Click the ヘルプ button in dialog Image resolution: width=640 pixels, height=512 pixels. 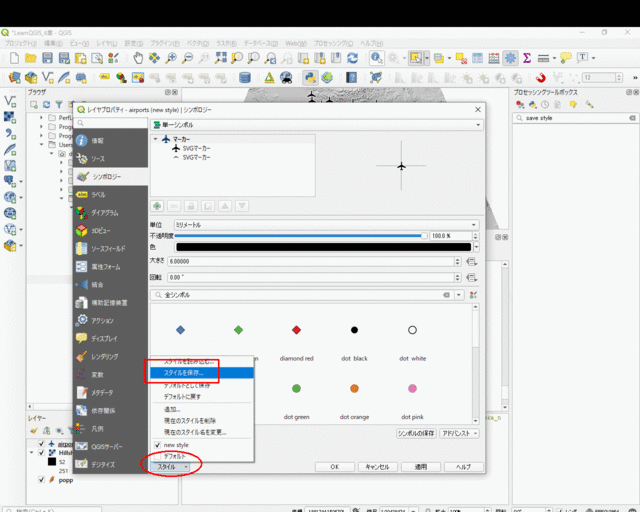coord(464,467)
